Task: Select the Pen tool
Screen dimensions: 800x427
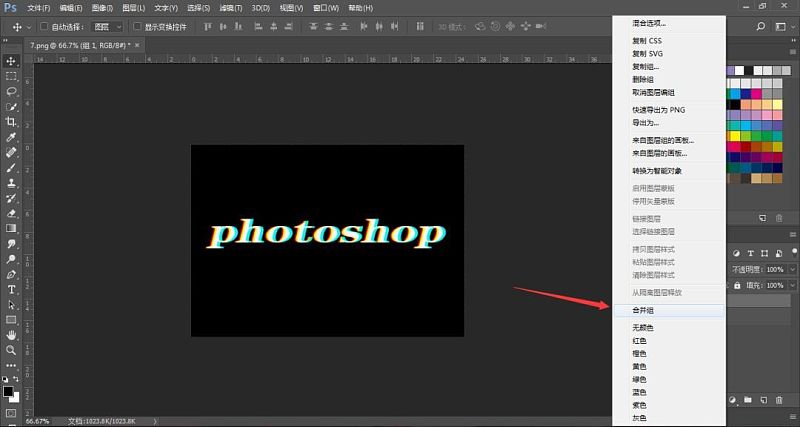Action: 11,274
